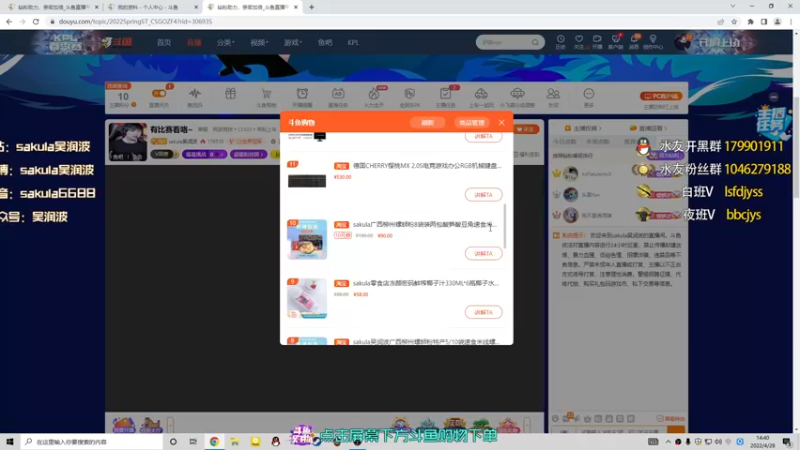The width and height of the screenshot is (800, 450).
Task: Expand the 视频 video dropdown
Action: click(x=259, y=43)
